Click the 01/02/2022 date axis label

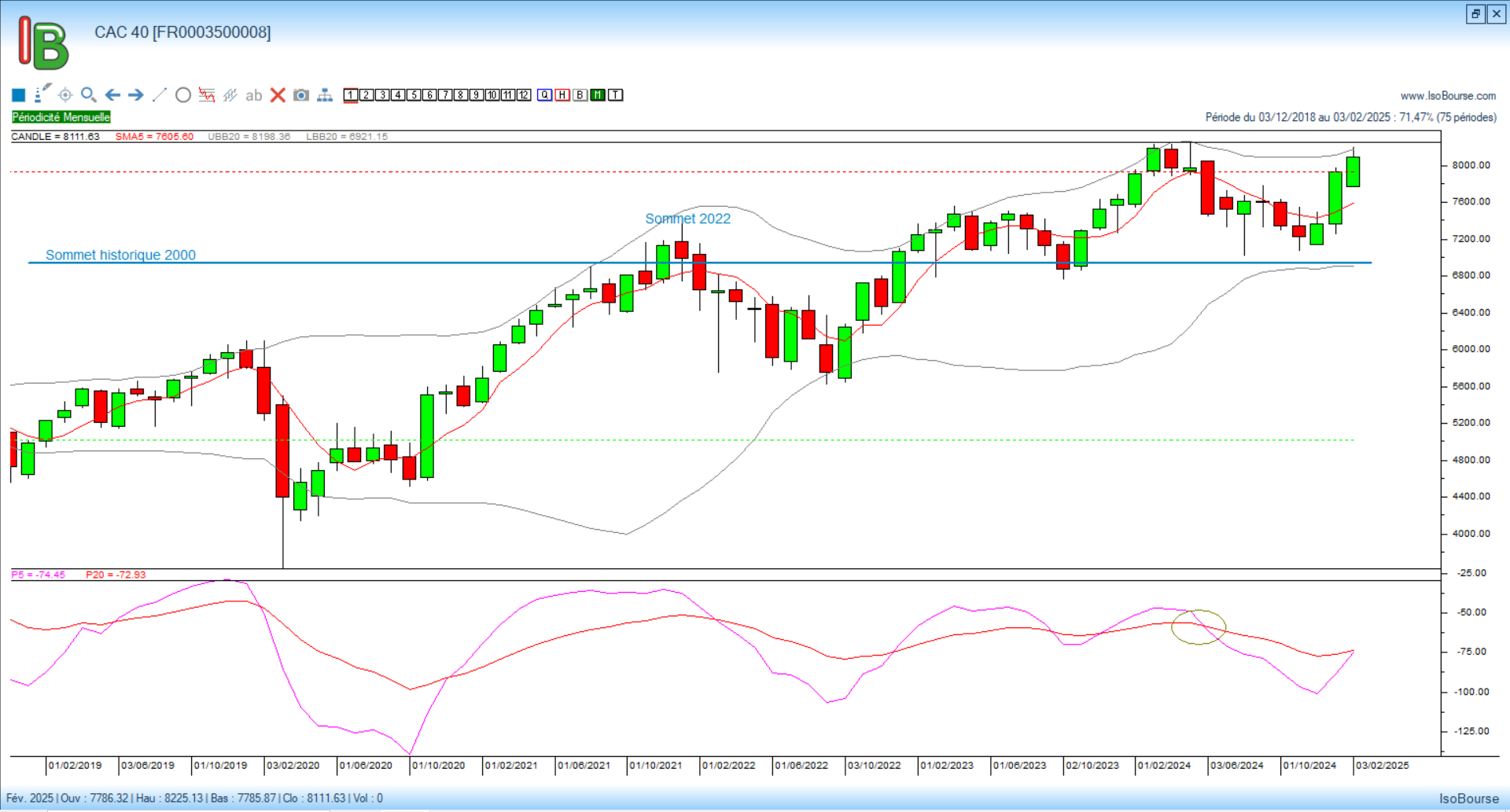(728, 765)
